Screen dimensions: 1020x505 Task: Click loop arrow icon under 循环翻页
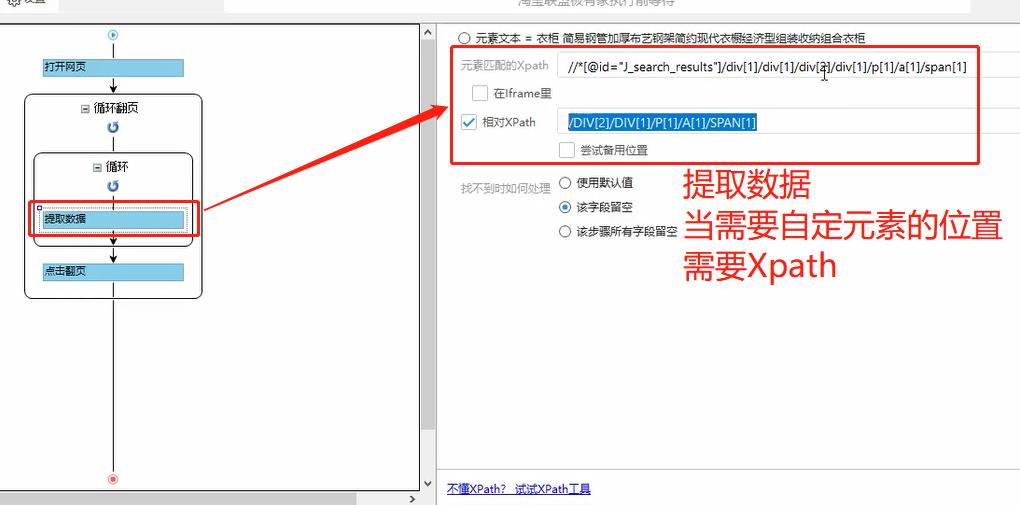[113, 128]
